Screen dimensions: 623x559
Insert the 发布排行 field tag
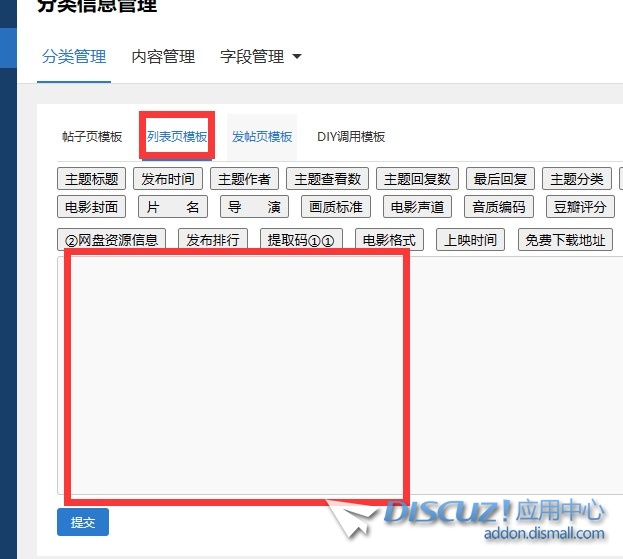click(213, 240)
